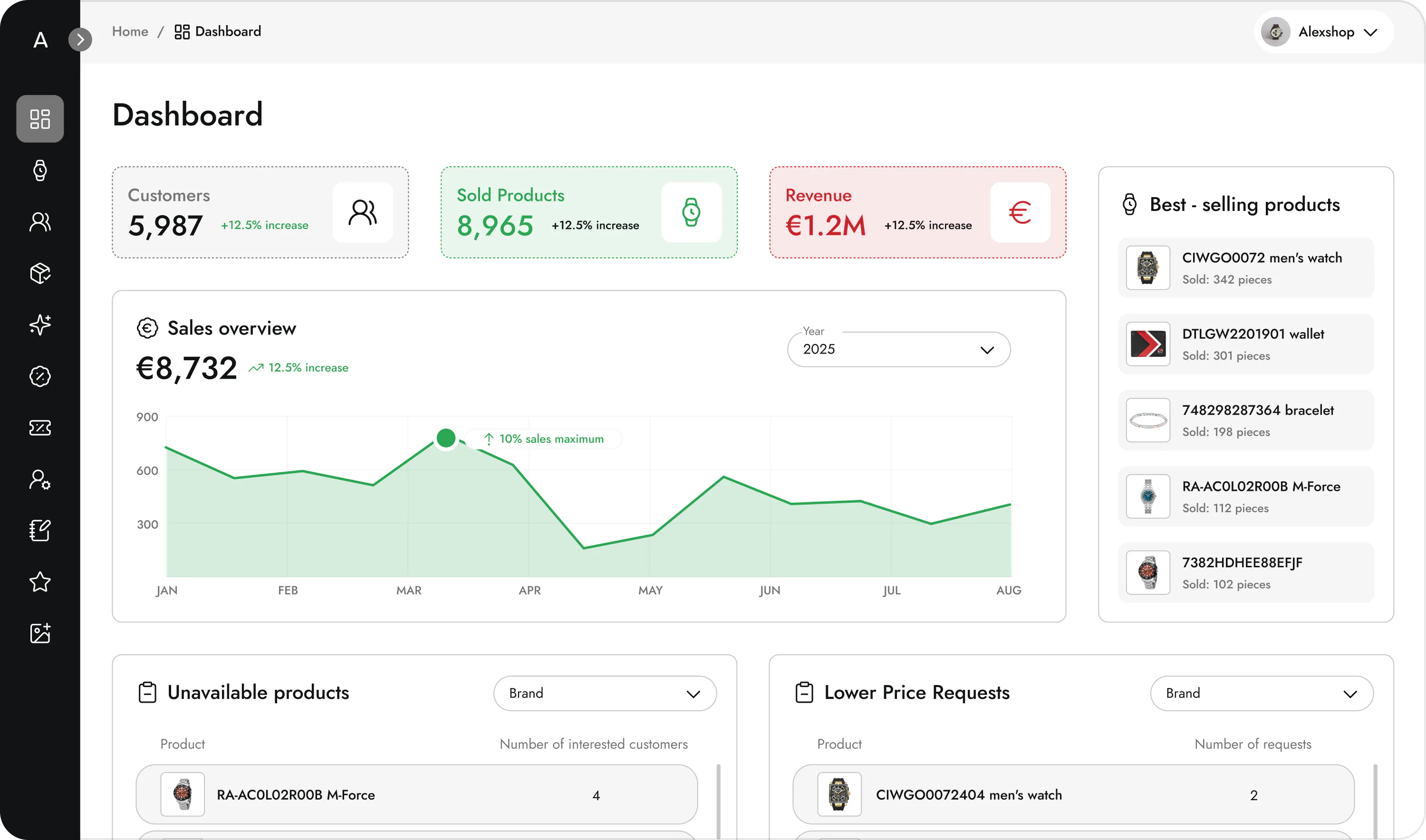Click the 12.5% increase trend under Sales overview

coord(299,368)
